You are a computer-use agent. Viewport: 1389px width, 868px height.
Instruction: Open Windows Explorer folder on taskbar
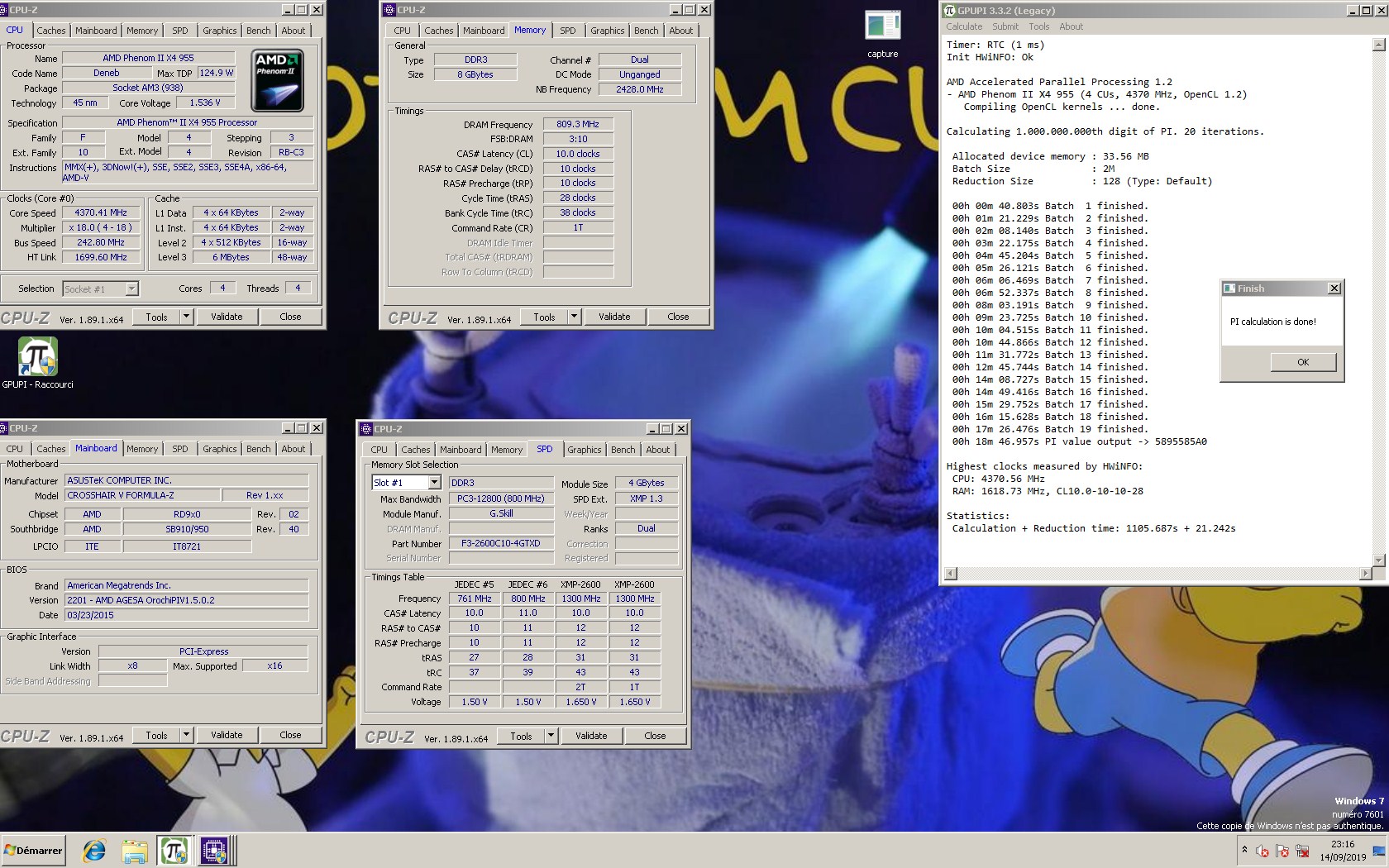pyautogui.click(x=135, y=851)
